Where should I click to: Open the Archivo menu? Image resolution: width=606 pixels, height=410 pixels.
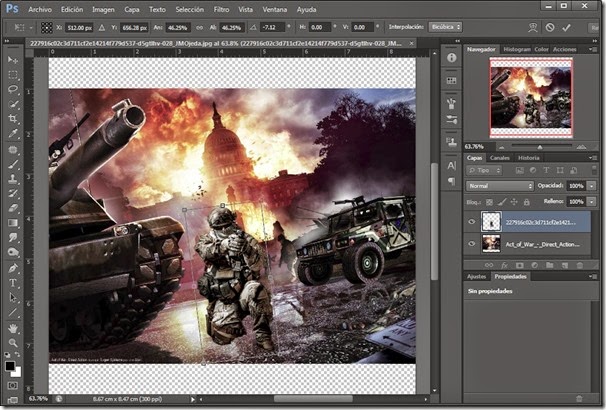40,9
